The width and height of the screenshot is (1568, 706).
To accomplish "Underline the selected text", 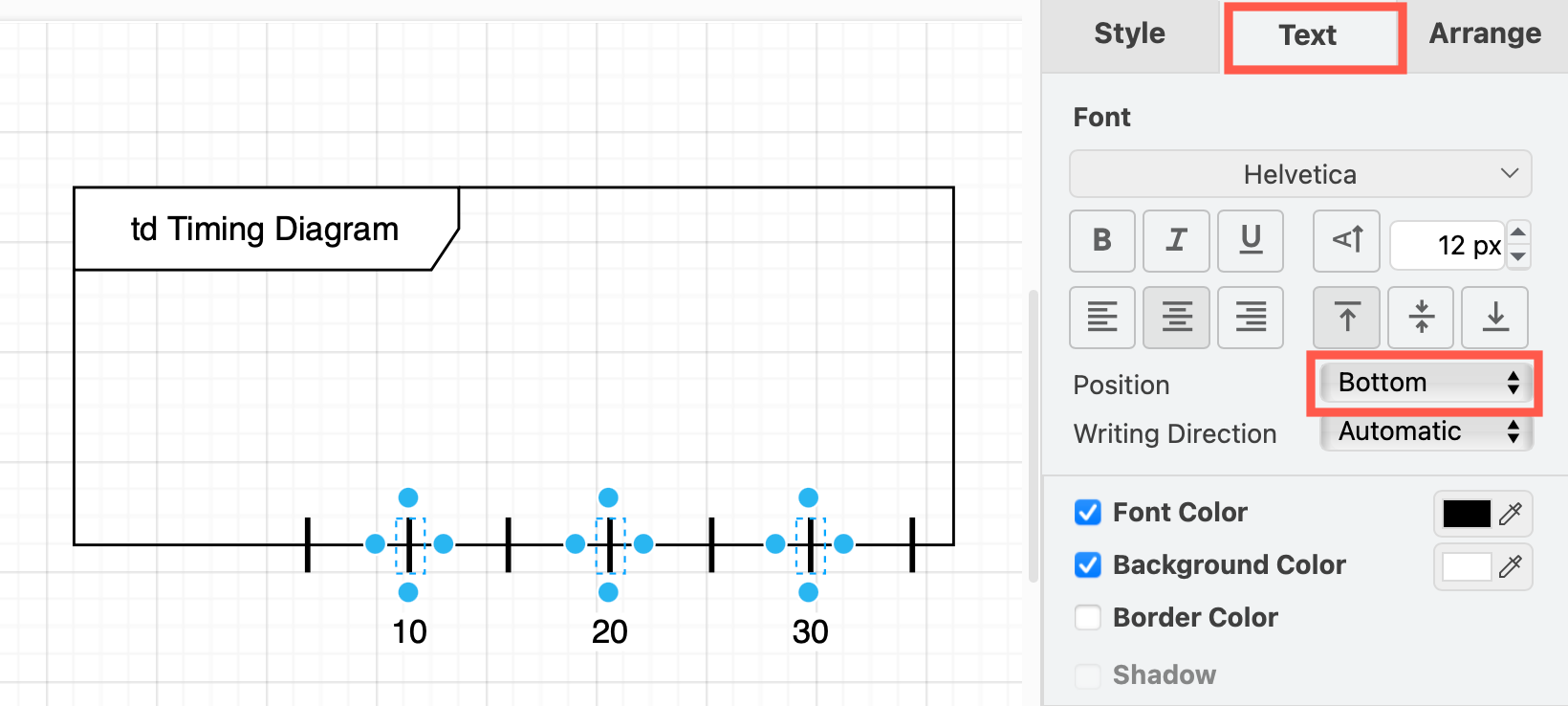I will [x=1251, y=241].
